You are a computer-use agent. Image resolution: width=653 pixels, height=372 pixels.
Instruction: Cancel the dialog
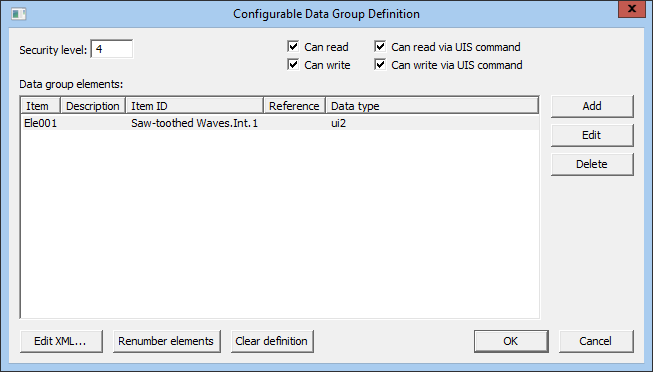coord(596,341)
